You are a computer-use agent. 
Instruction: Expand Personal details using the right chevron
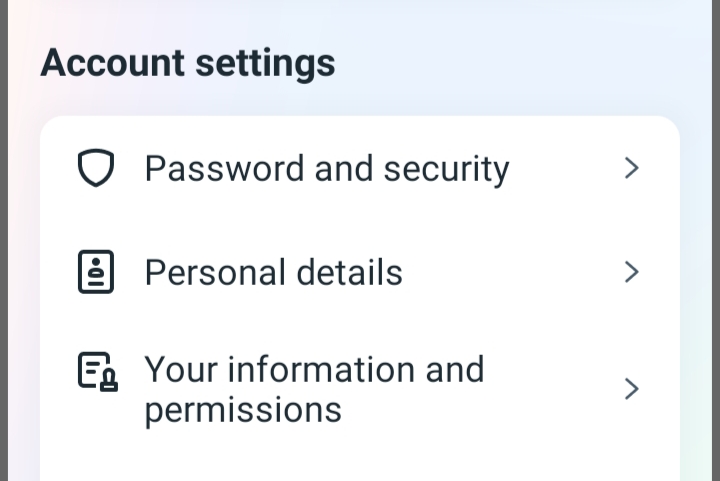click(x=632, y=272)
